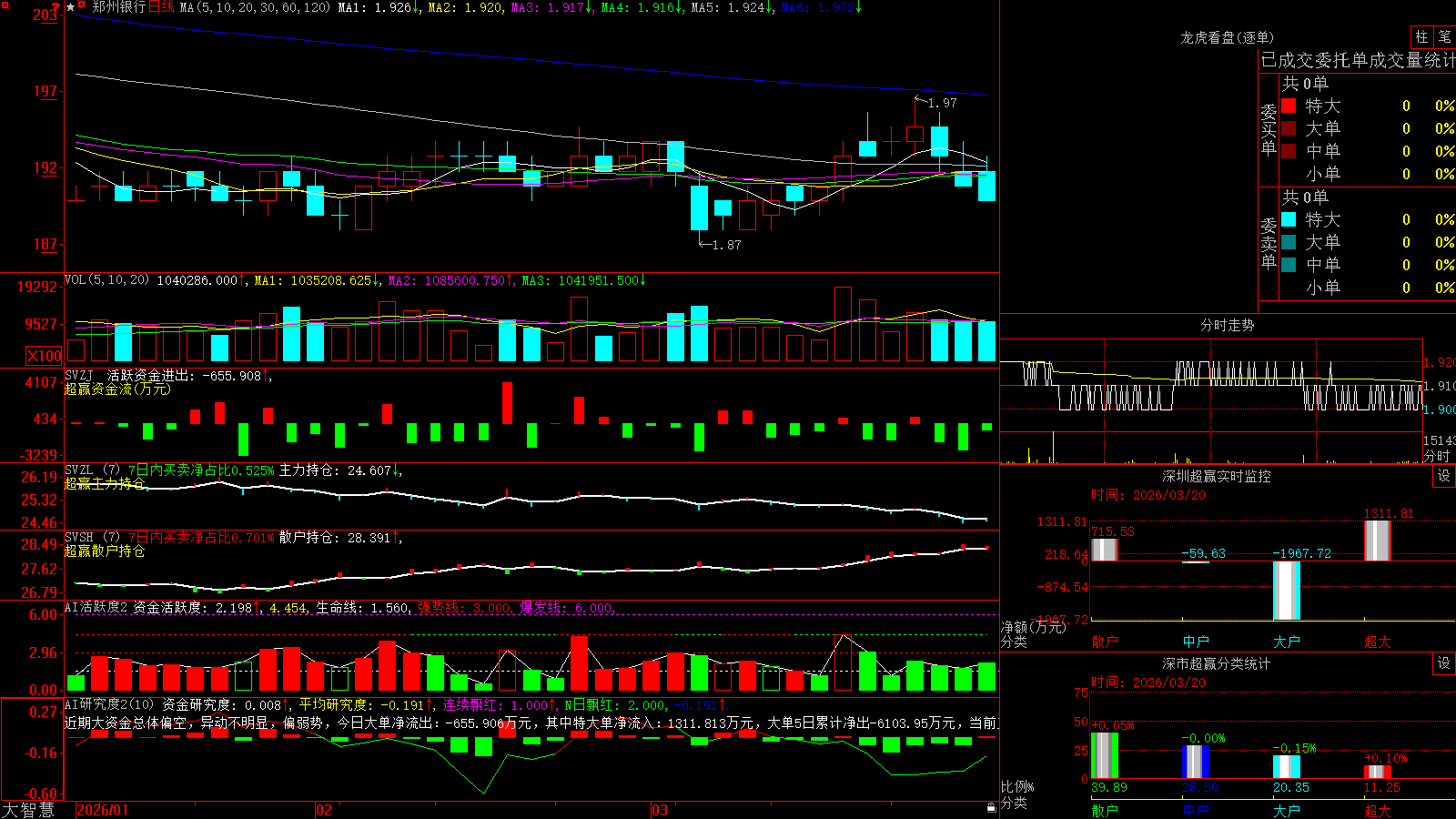Click the tallest red candle under 1.97 annotation
The image size is (1456, 819).
[915, 134]
